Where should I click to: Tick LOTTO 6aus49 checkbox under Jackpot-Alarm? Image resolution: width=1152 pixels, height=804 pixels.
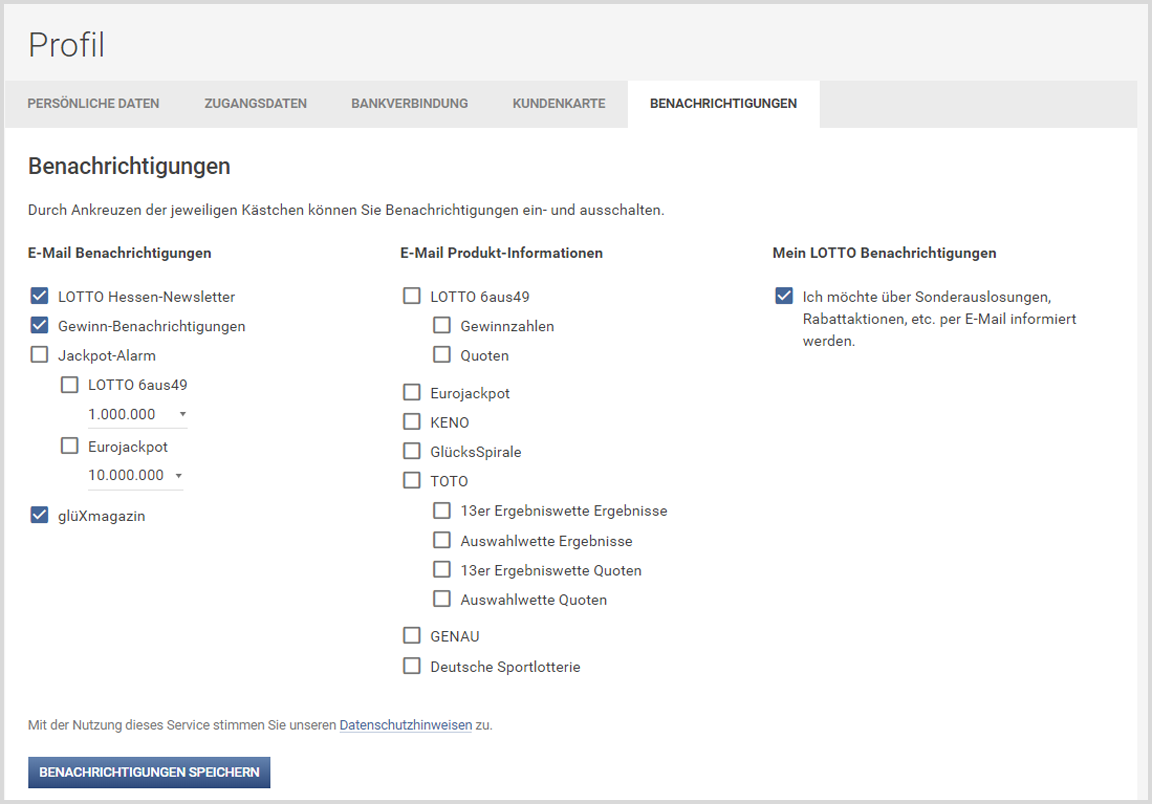[x=70, y=384]
